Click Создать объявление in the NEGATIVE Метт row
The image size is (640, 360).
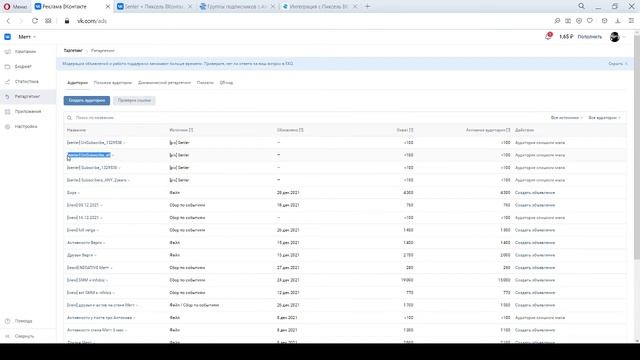tap(535, 268)
